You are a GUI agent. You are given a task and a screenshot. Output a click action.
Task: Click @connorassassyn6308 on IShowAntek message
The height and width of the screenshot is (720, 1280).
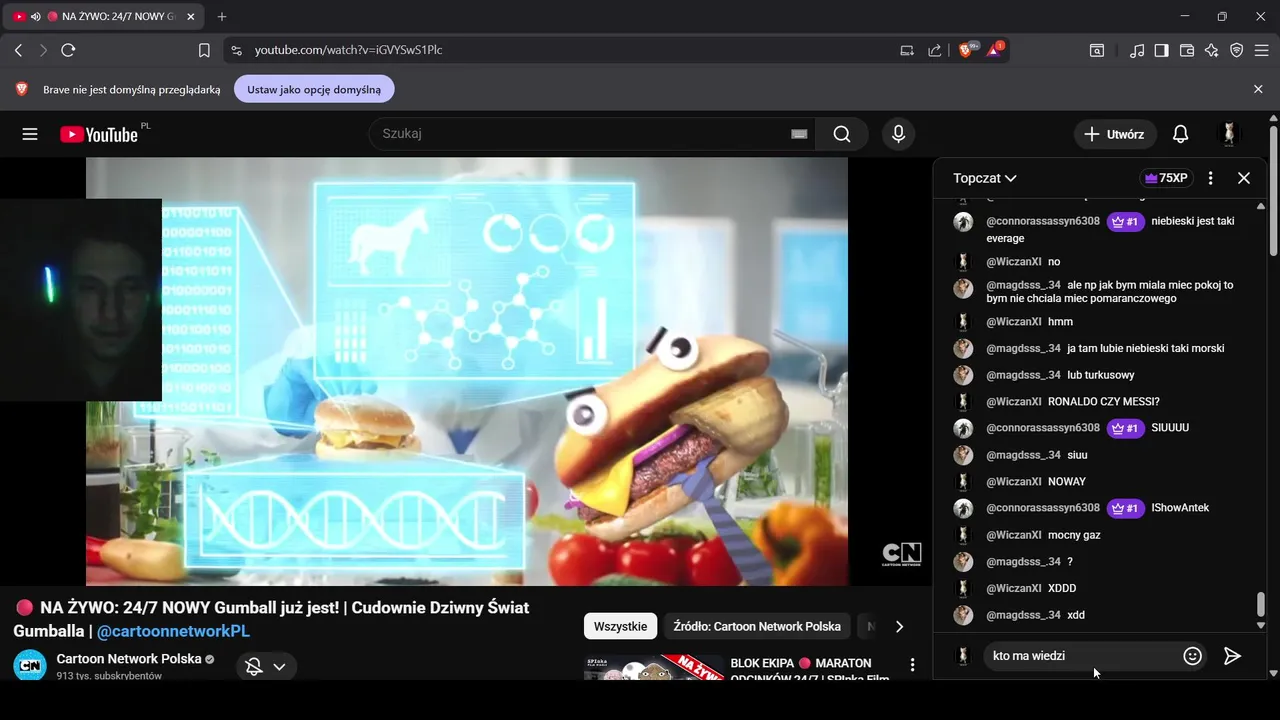(1043, 508)
